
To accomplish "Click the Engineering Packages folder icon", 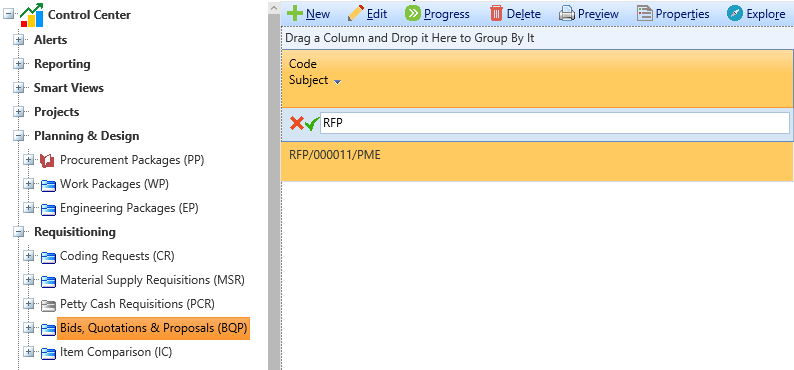I will (x=48, y=209).
